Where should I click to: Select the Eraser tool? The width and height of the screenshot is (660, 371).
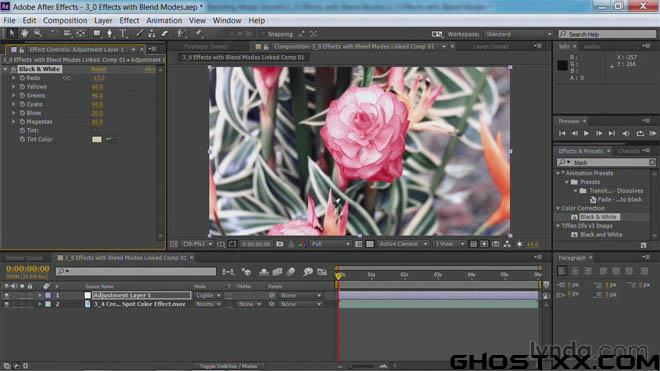tap(165, 33)
